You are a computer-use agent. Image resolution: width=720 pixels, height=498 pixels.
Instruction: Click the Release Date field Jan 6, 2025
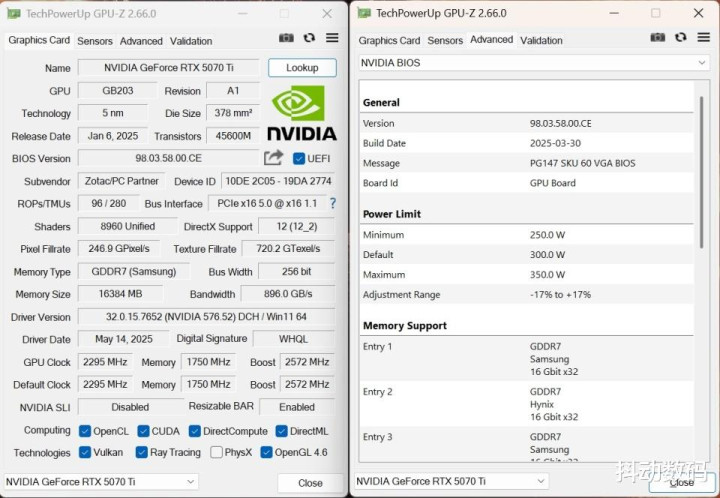(113, 136)
